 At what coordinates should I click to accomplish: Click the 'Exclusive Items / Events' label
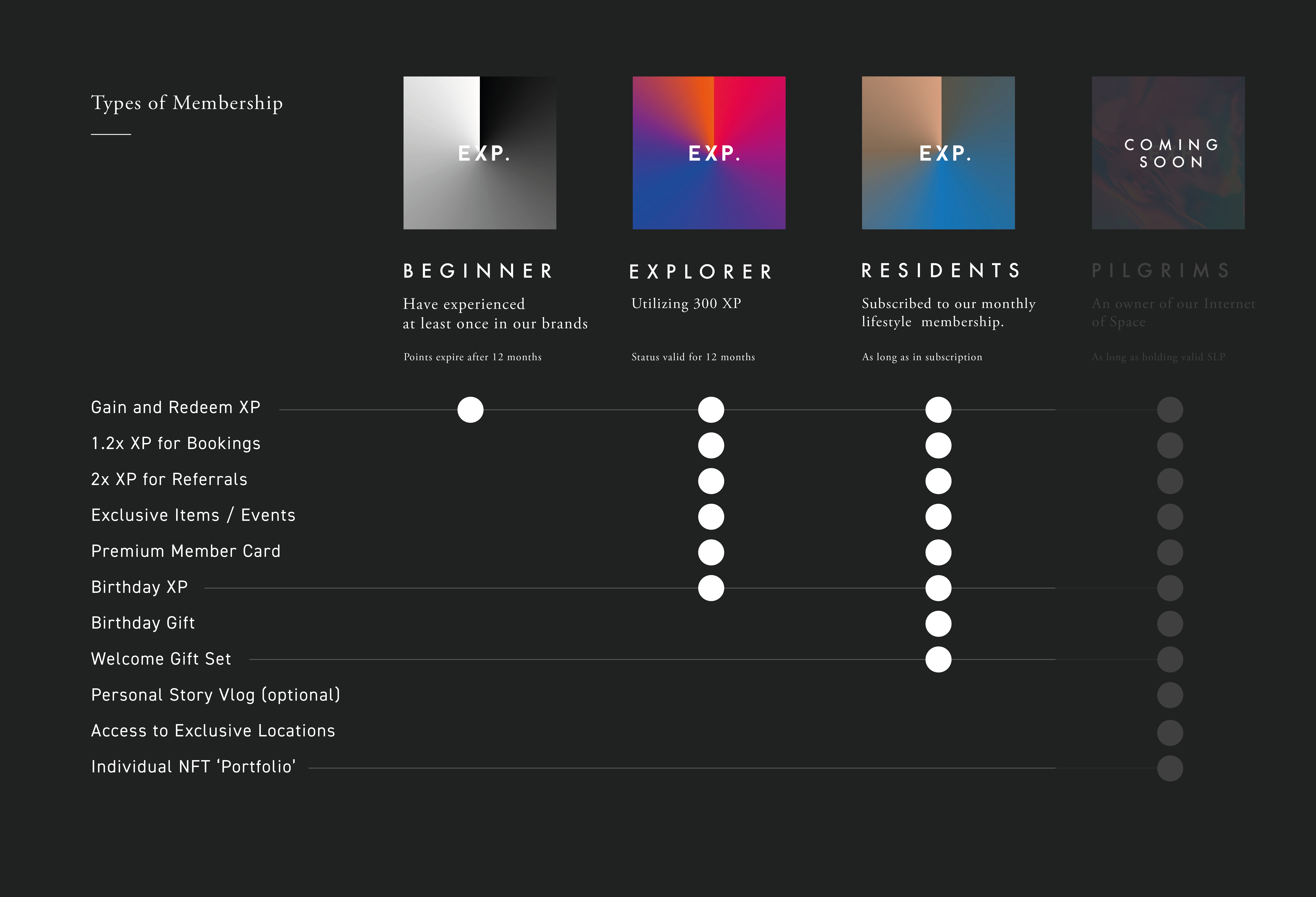(x=193, y=515)
